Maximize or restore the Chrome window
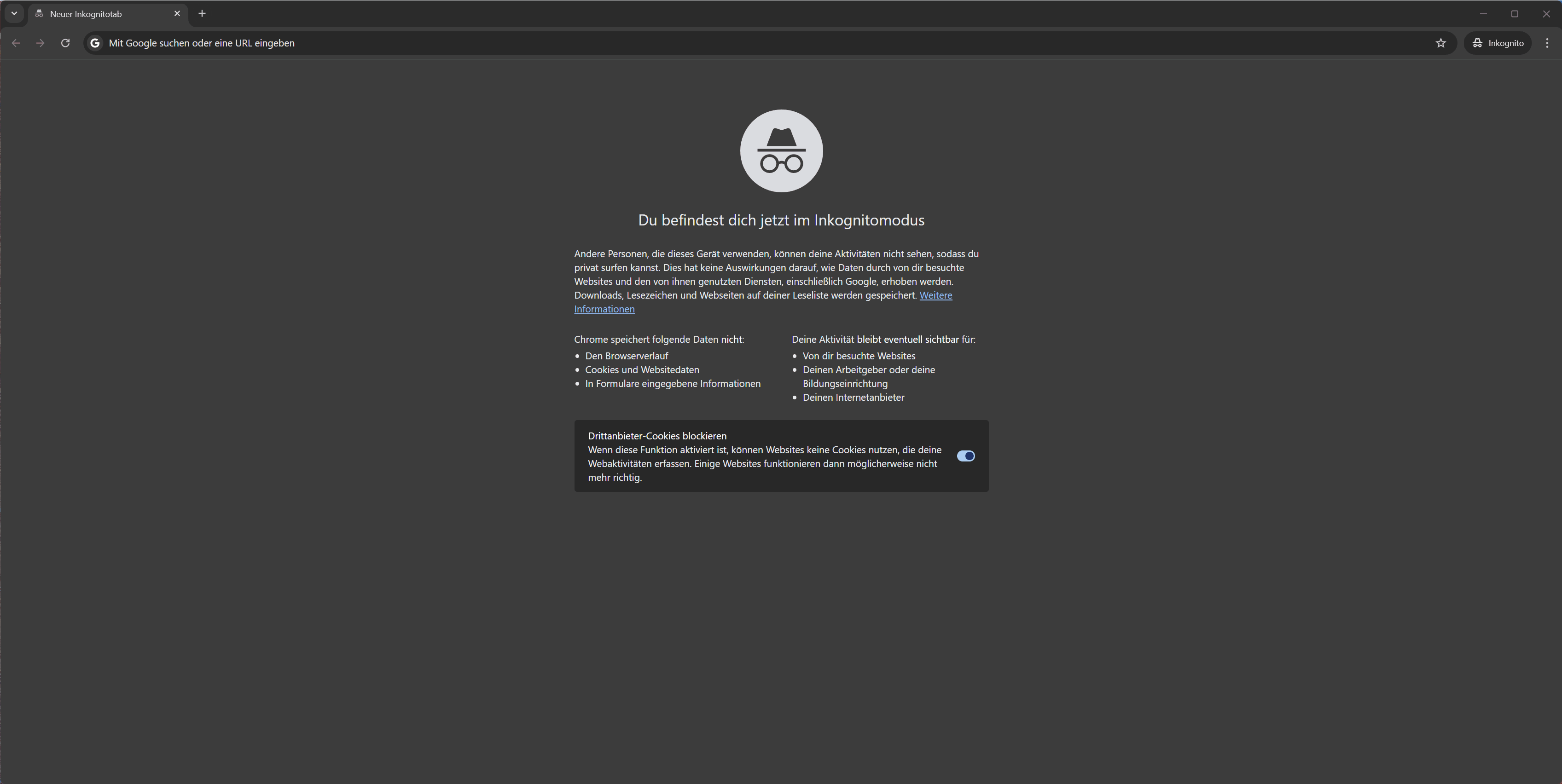The height and width of the screenshot is (784, 1562). (1515, 13)
